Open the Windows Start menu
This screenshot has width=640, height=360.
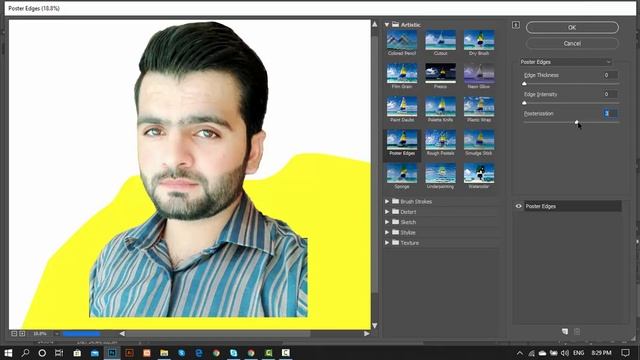click(x=8, y=353)
